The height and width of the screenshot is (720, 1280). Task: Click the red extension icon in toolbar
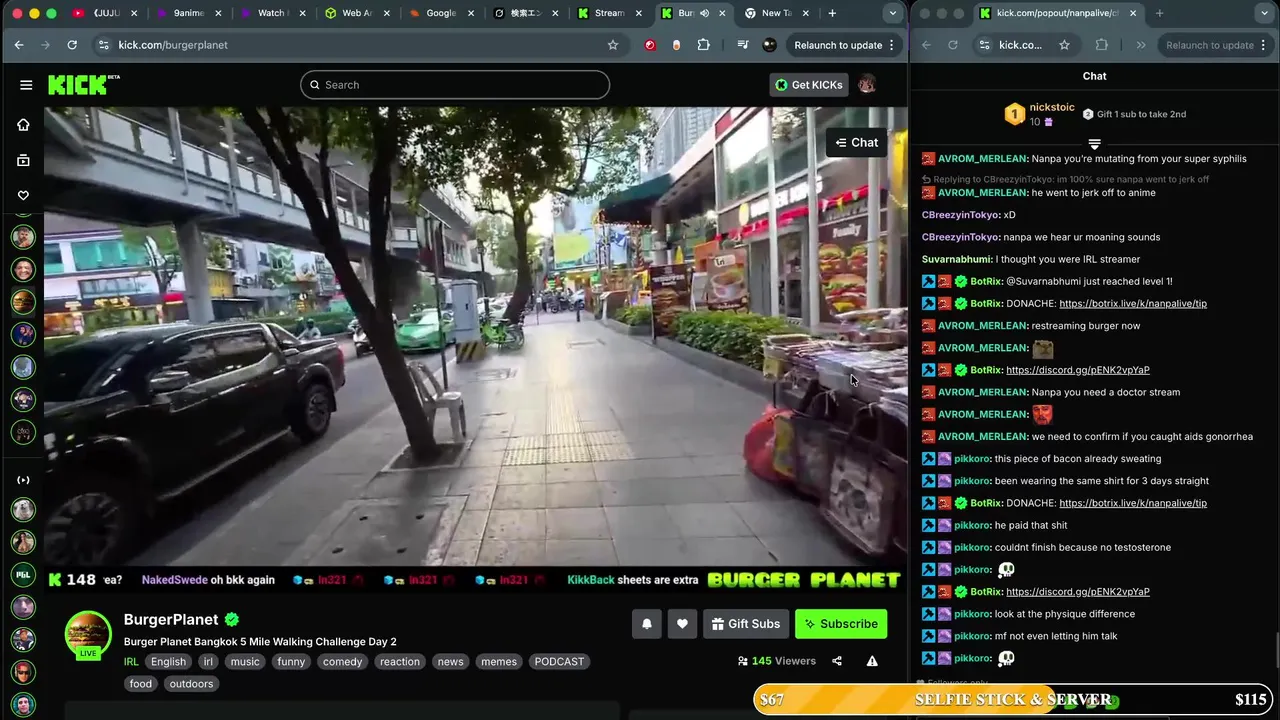click(650, 45)
